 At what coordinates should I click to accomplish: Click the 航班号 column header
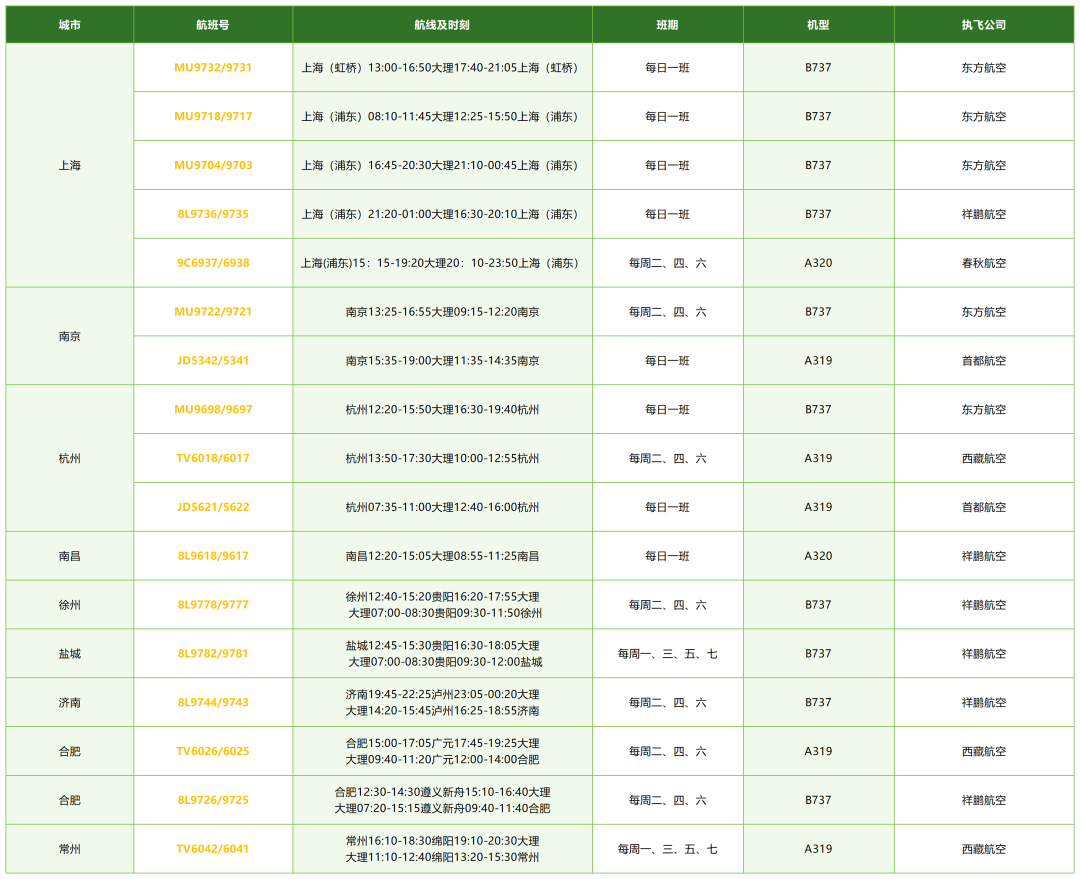click(213, 25)
